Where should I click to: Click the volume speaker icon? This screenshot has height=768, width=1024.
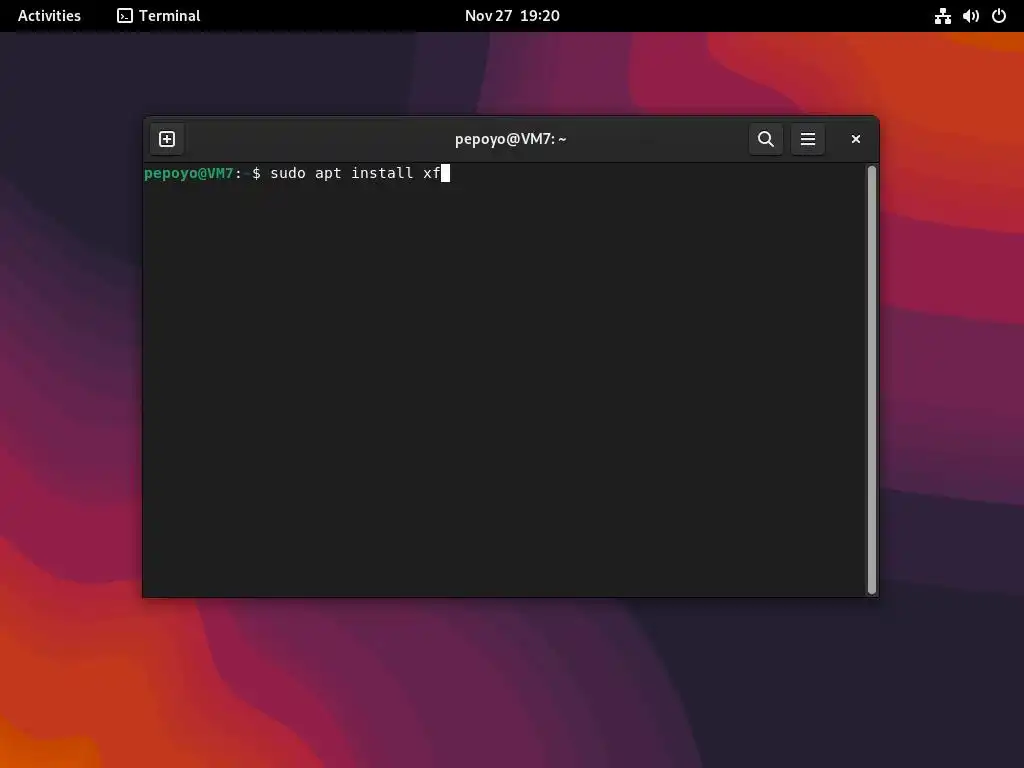970,16
